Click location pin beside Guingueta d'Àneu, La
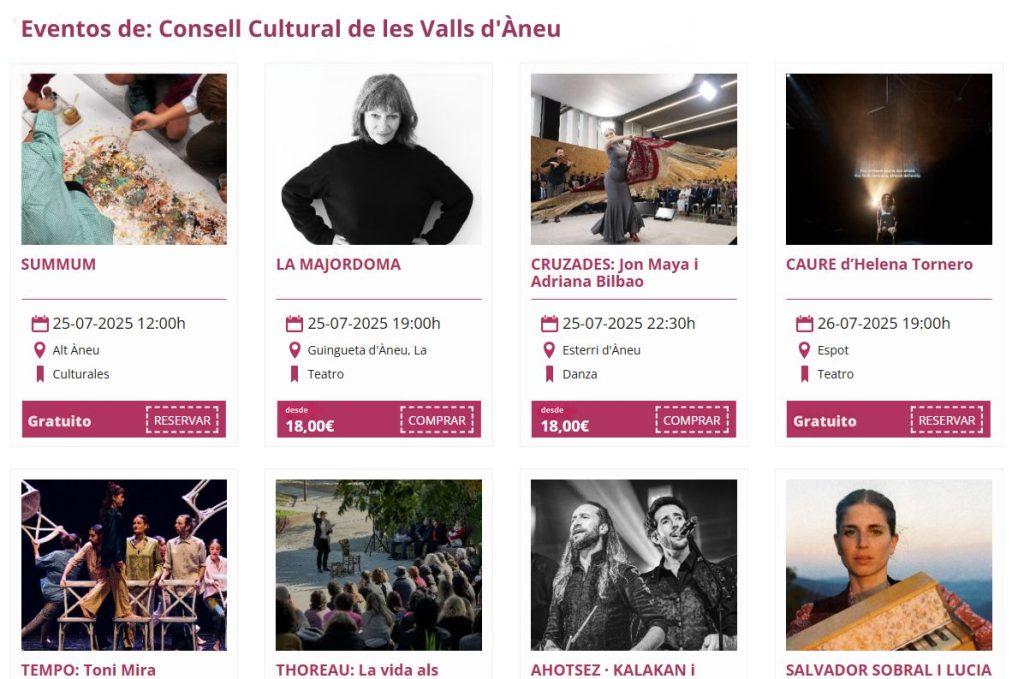Image resolution: width=1024 pixels, height=679 pixels. click(x=295, y=350)
